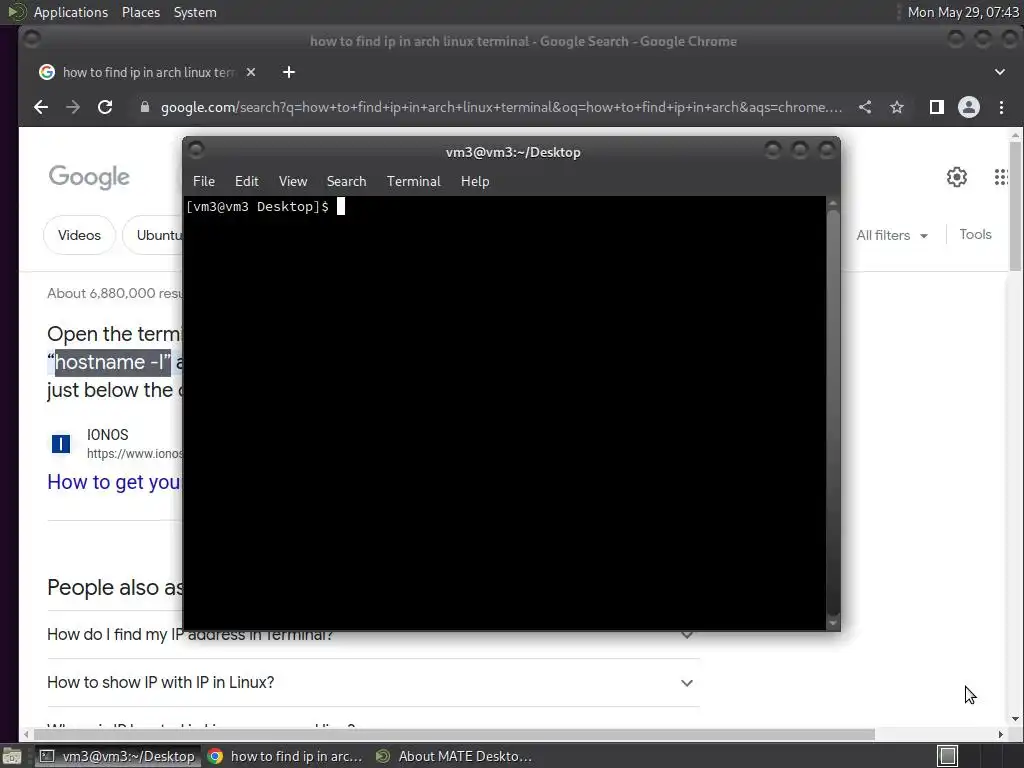
Task: Open the Terminal menu
Action: coord(413,182)
